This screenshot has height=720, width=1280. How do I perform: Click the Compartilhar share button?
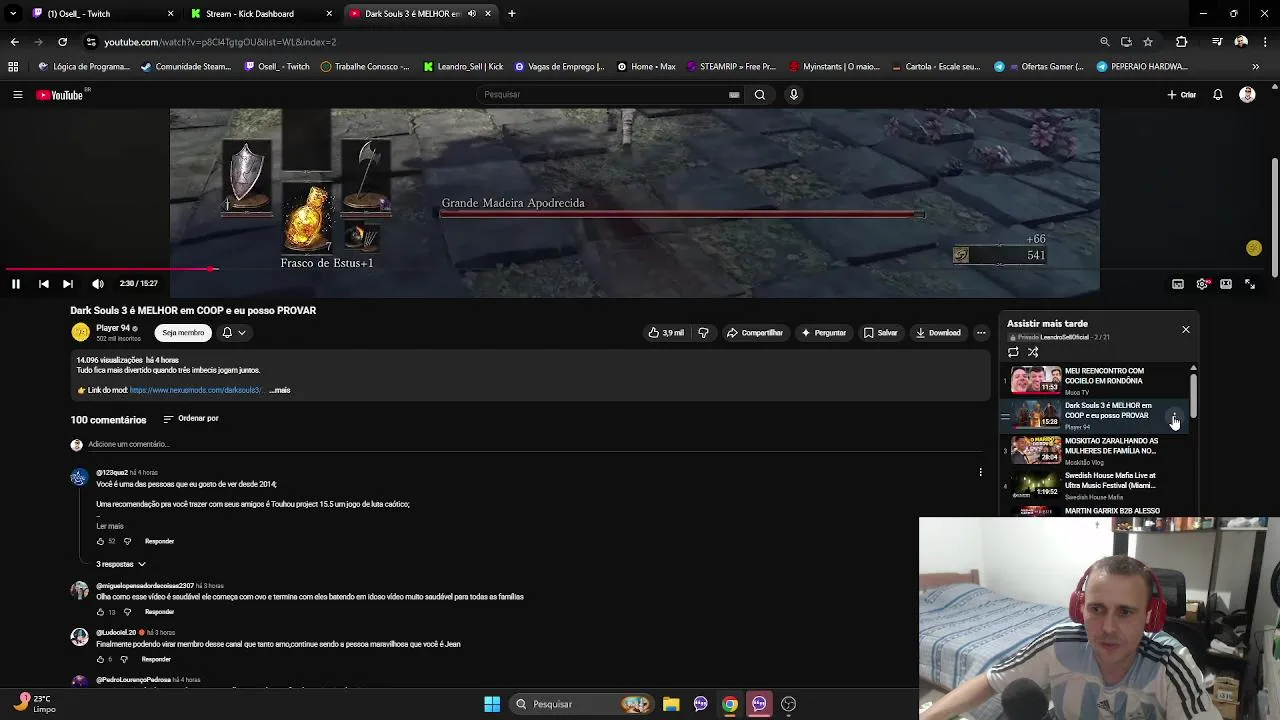754,333
